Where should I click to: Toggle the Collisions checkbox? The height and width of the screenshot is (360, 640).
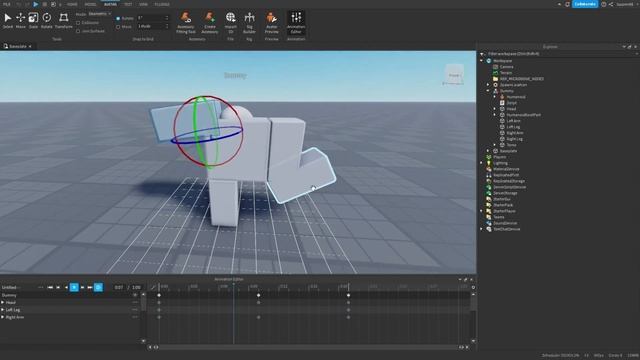click(x=78, y=23)
